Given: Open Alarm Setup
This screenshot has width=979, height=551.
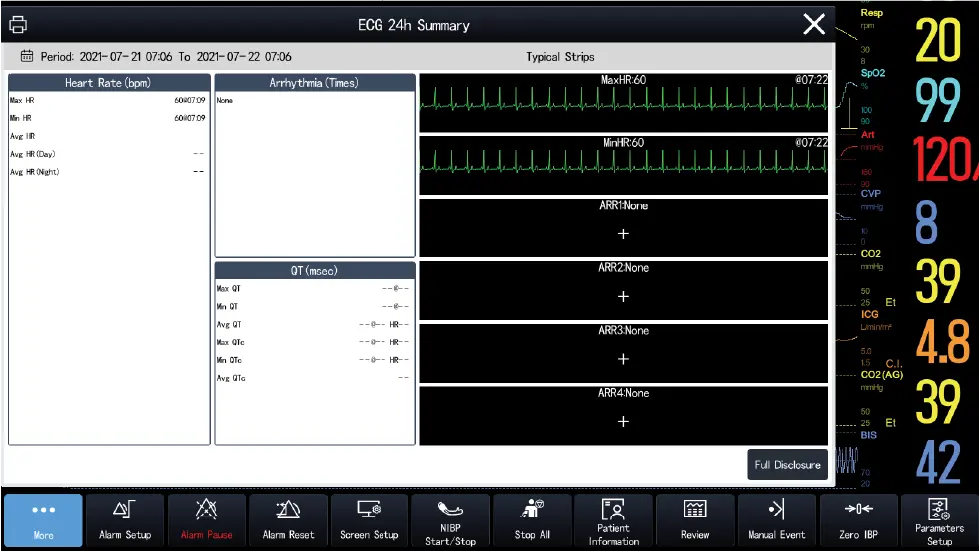Looking at the screenshot, I should (x=125, y=521).
